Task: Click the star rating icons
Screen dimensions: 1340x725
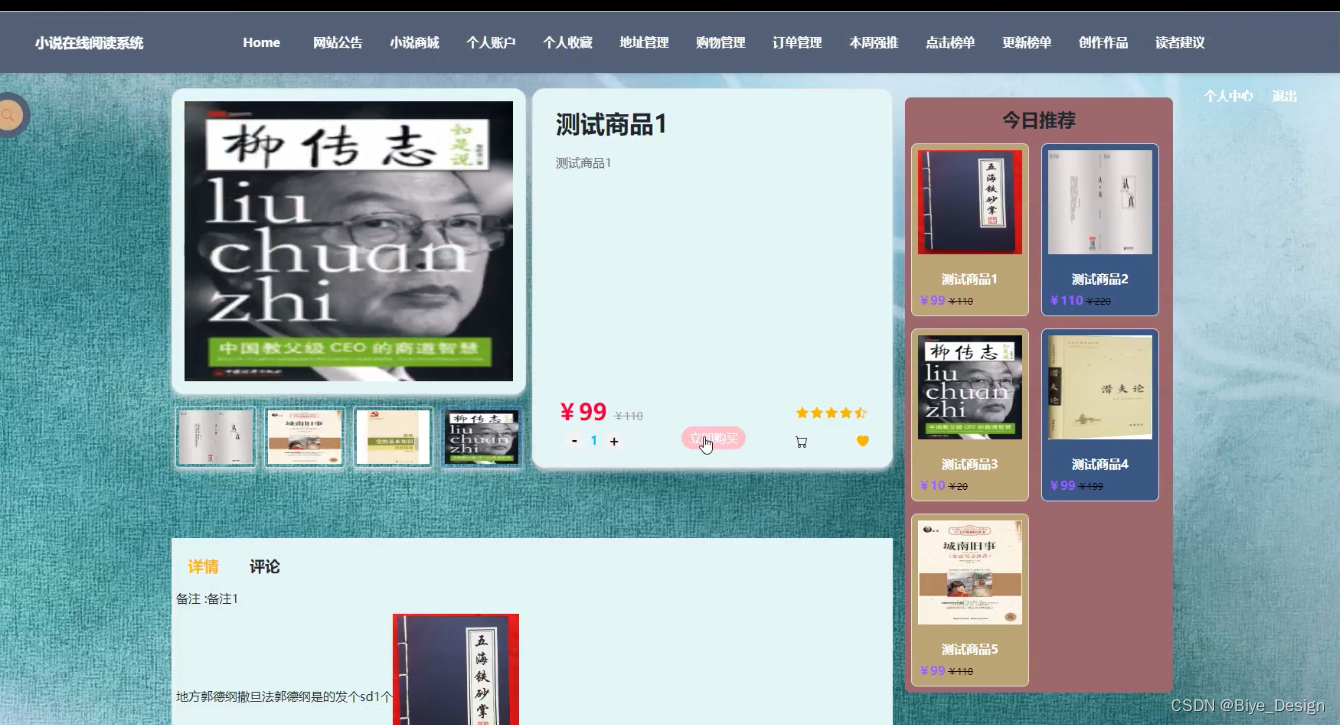Action: click(831, 413)
